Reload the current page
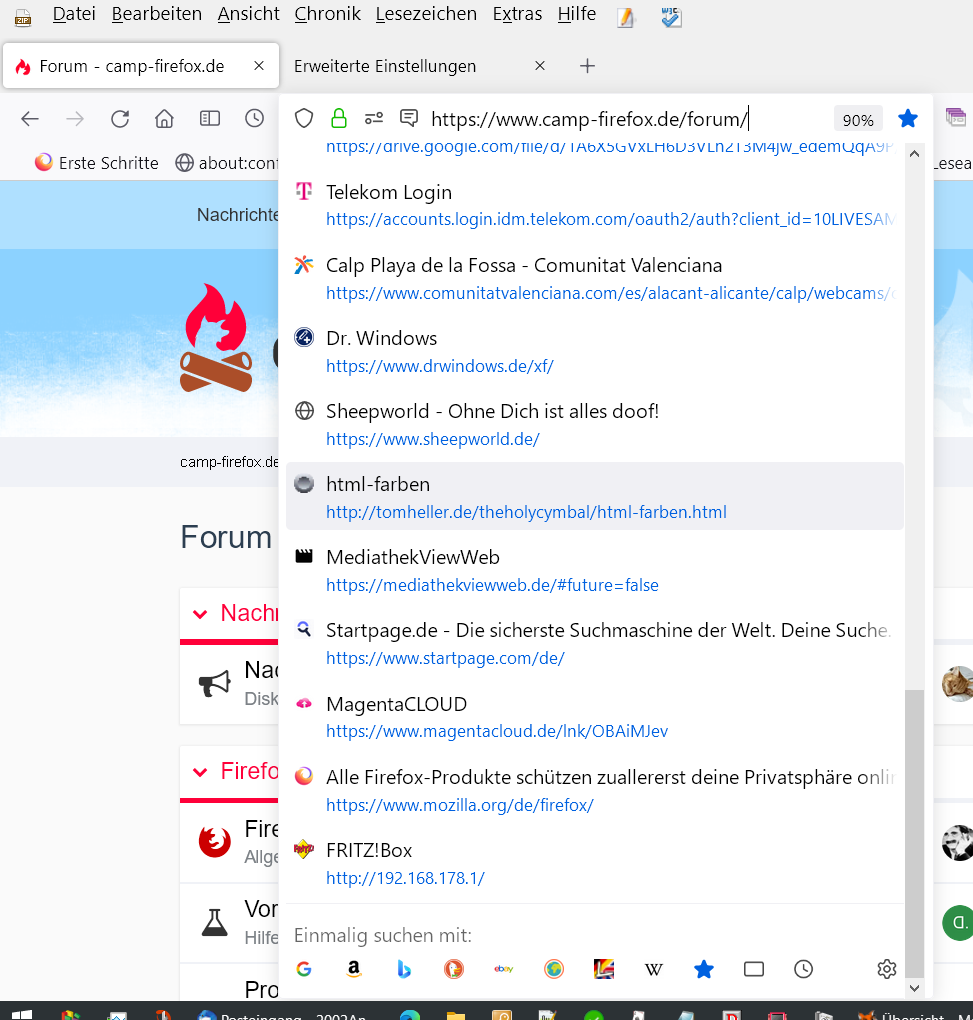Image resolution: width=973 pixels, height=1020 pixels. click(120, 119)
